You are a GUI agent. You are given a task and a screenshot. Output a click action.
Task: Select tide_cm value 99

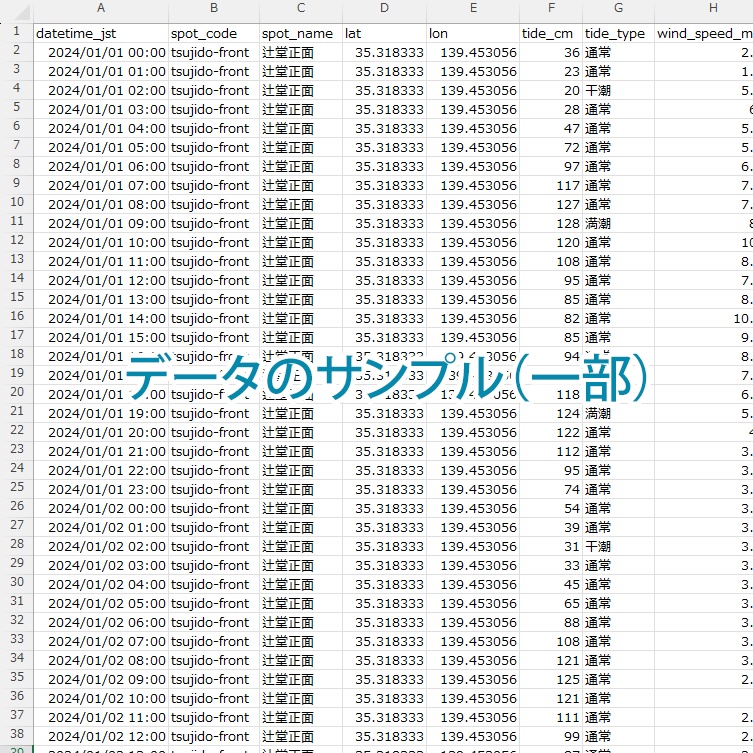point(551,737)
